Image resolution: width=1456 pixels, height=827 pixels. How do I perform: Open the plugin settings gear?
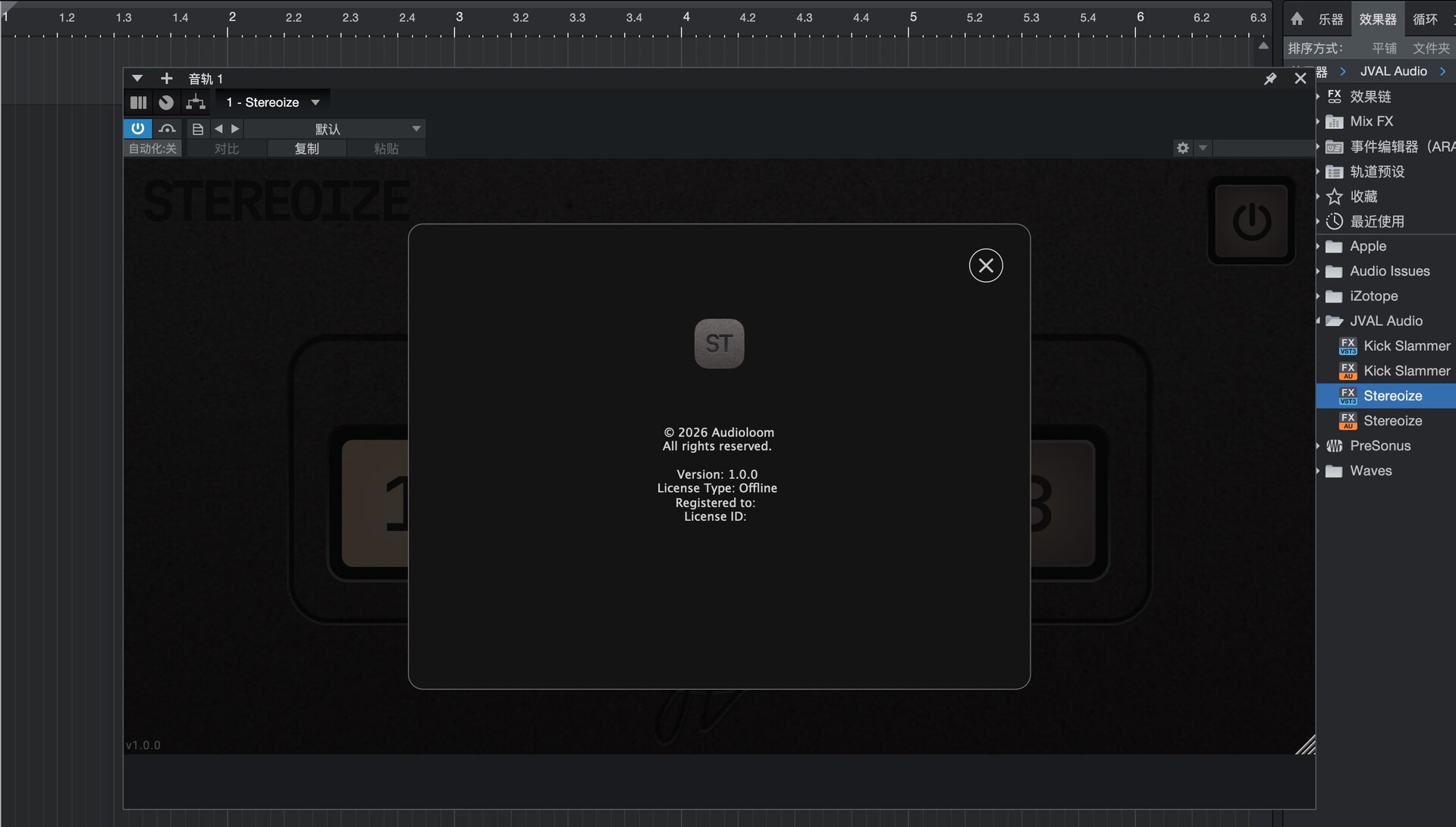[x=1182, y=148]
